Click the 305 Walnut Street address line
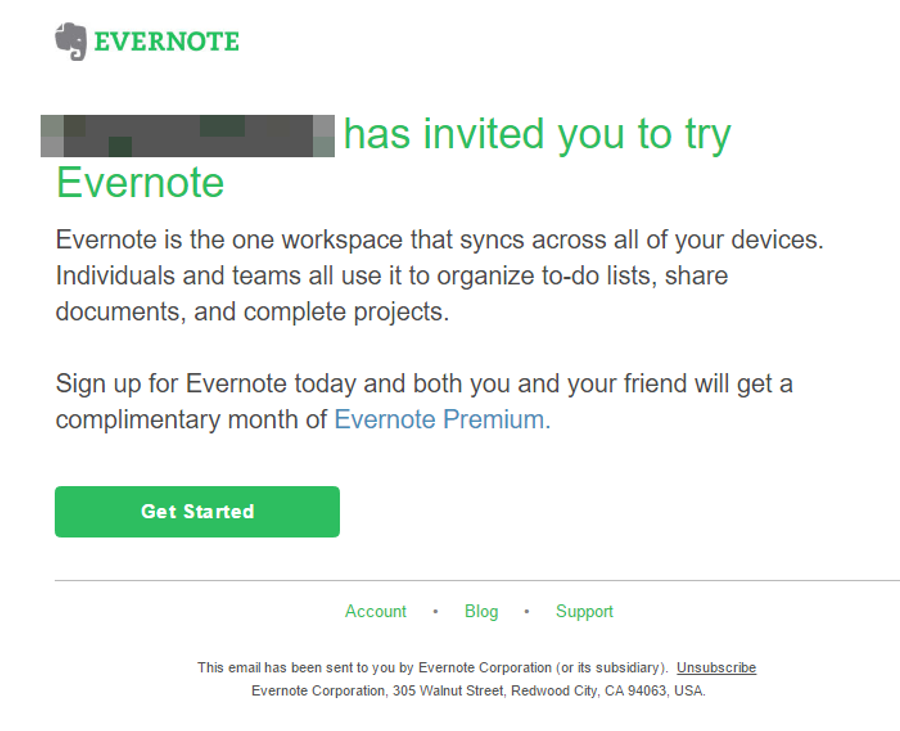Screen dimensions: 900x731 coord(478,691)
